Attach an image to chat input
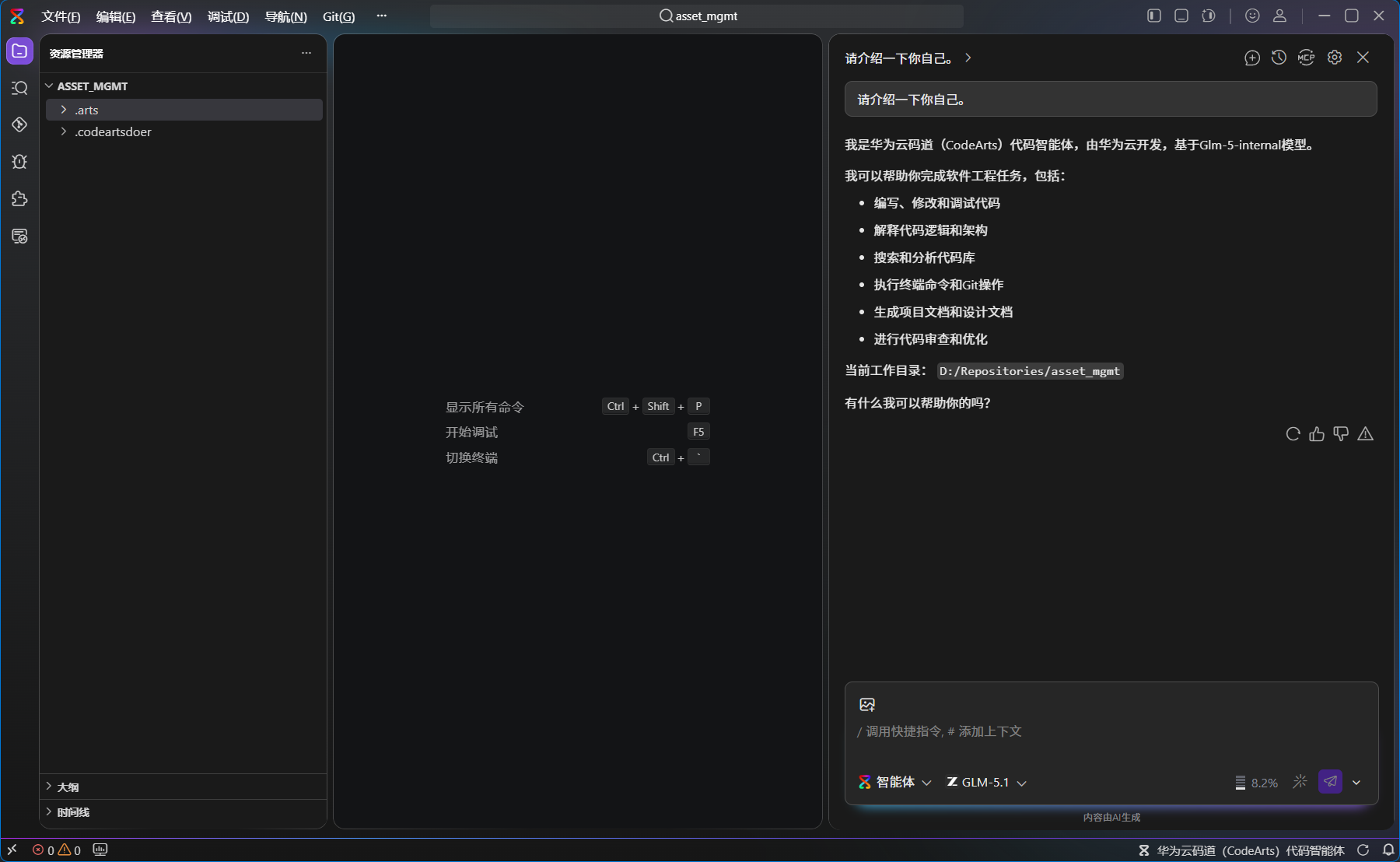 pos(867,705)
